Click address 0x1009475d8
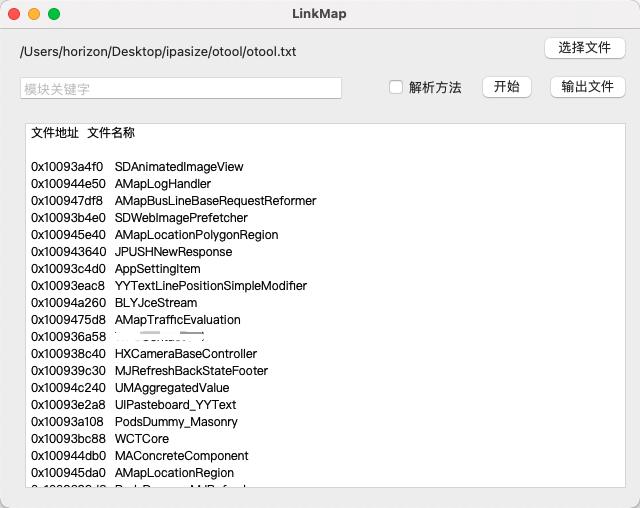Screen dimensions: 640x508 tap(69, 320)
